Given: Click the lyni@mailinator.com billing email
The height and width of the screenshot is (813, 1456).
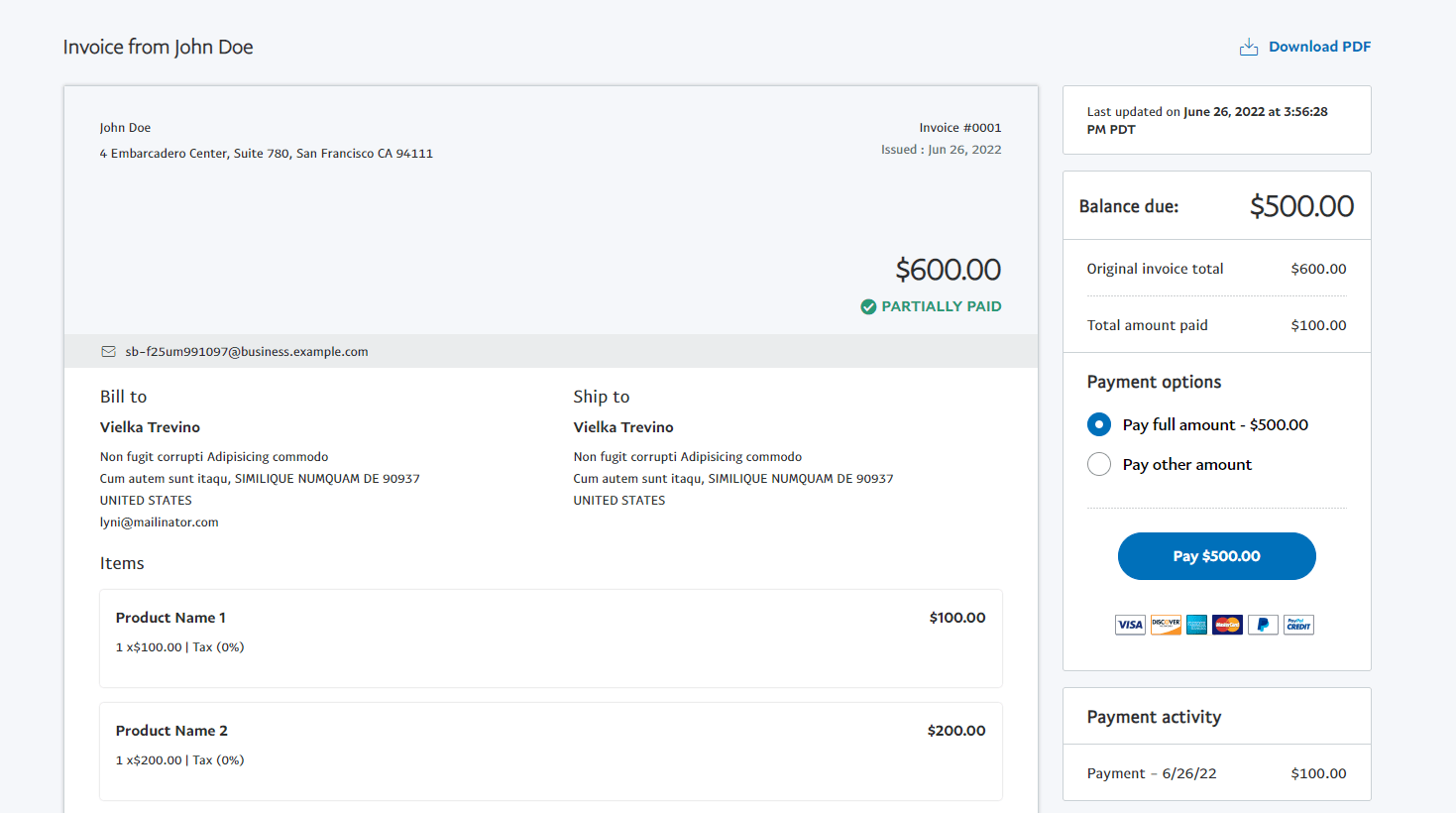Looking at the screenshot, I should click(159, 523).
